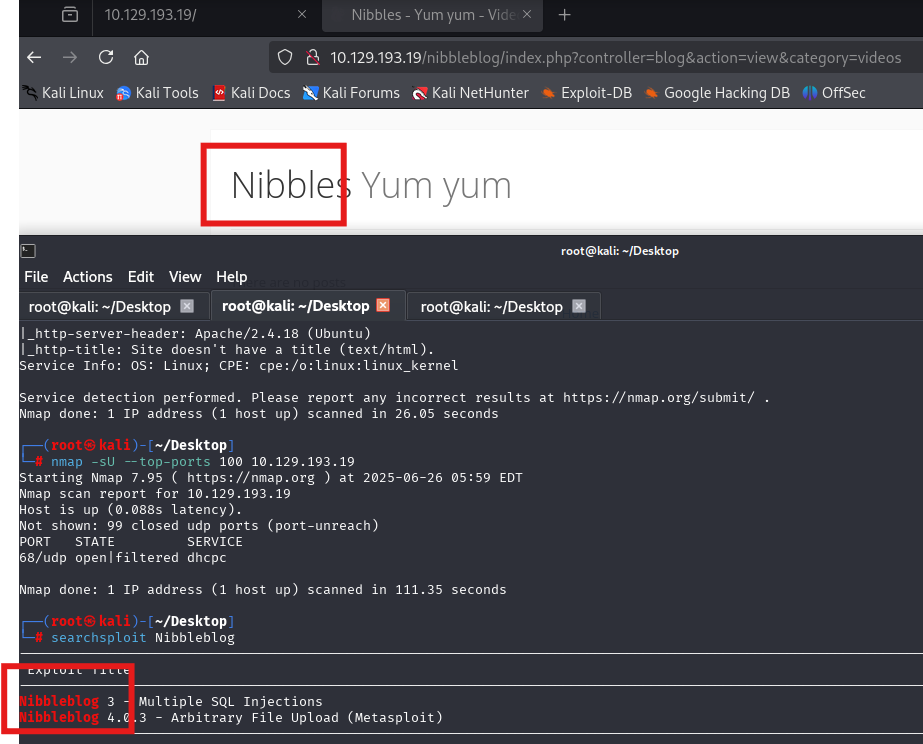
Task: Click the 'Starting Nmap 7.95' line
Action: [271, 478]
